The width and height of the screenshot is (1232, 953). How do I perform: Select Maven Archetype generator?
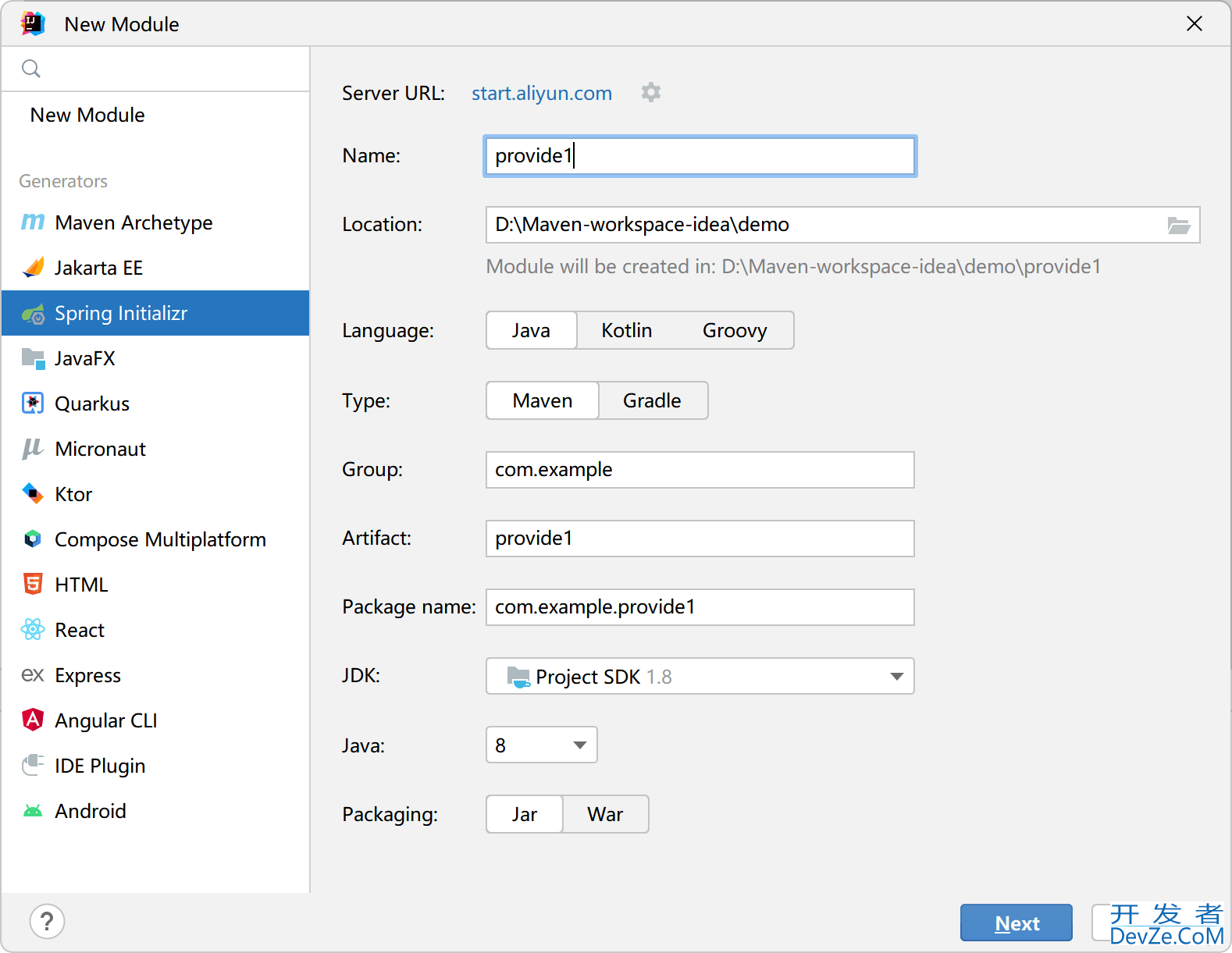point(155,222)
